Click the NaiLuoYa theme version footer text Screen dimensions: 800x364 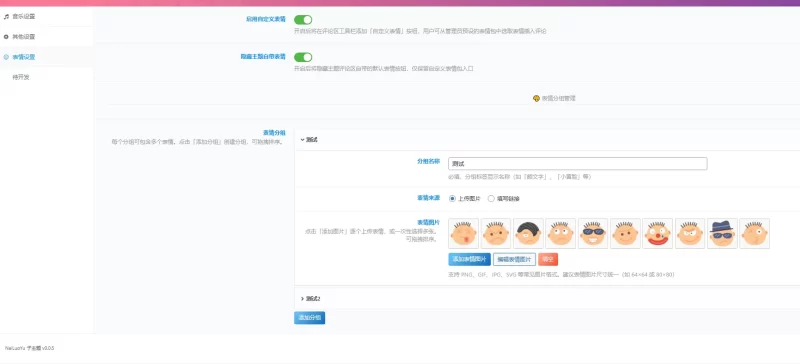[30, 348]
